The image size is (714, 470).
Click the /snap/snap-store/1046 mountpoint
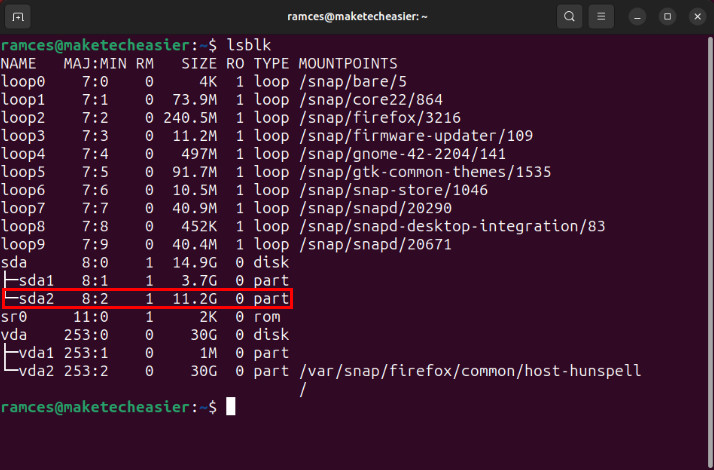click(393, 190)
